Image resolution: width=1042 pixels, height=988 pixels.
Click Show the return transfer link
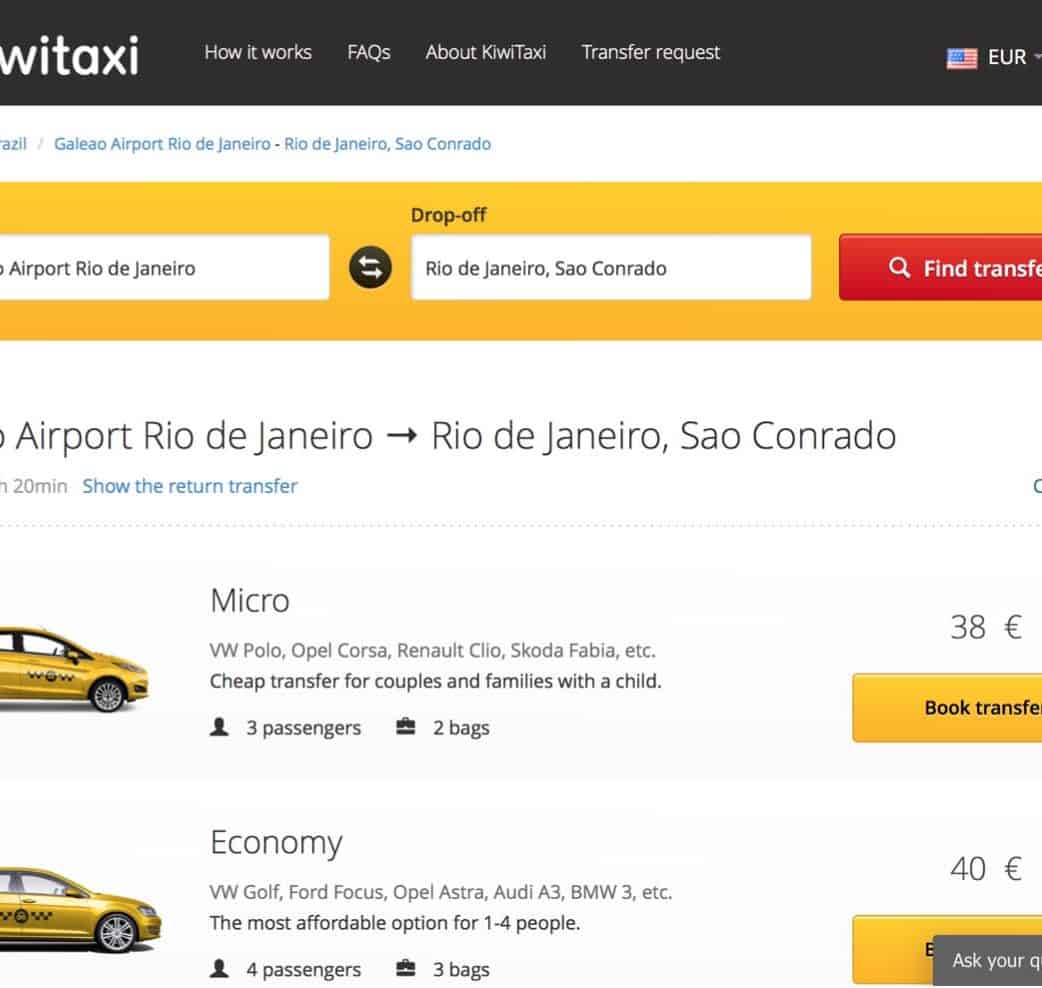pyautogui.click(x=190, y=486)
